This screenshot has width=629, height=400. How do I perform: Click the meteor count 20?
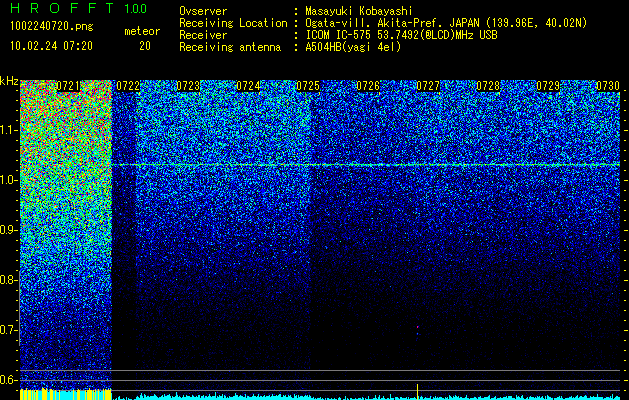click(x=145, y=46)
